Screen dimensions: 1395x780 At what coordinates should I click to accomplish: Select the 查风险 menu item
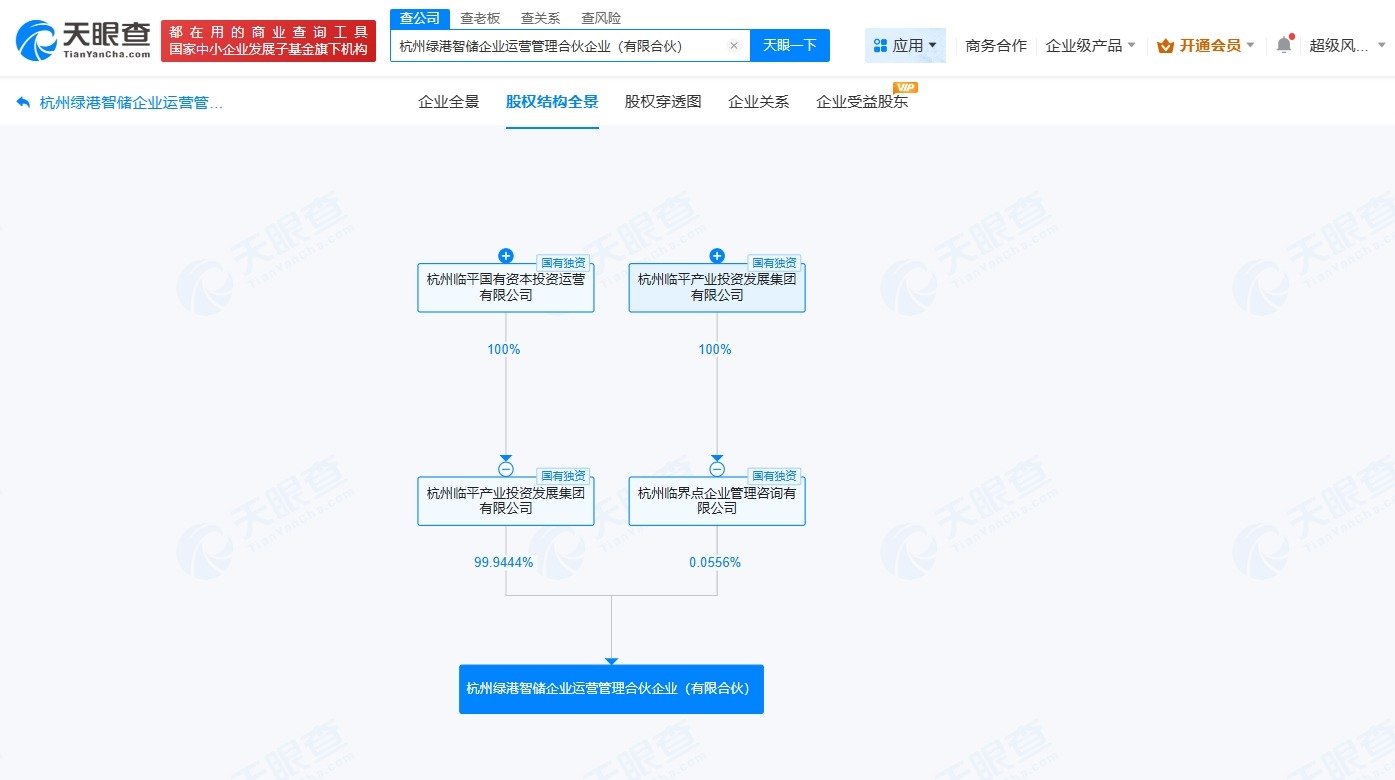tap(600, 17)
